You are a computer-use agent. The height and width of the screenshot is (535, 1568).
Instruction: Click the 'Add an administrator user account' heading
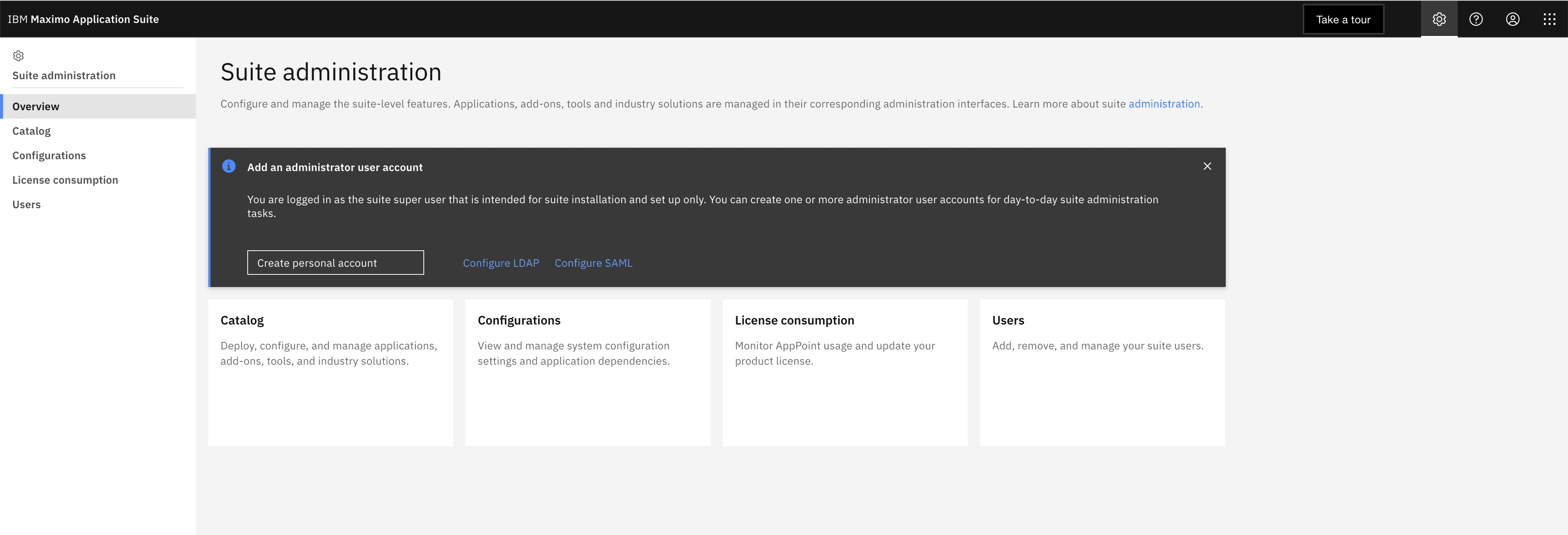335,167
